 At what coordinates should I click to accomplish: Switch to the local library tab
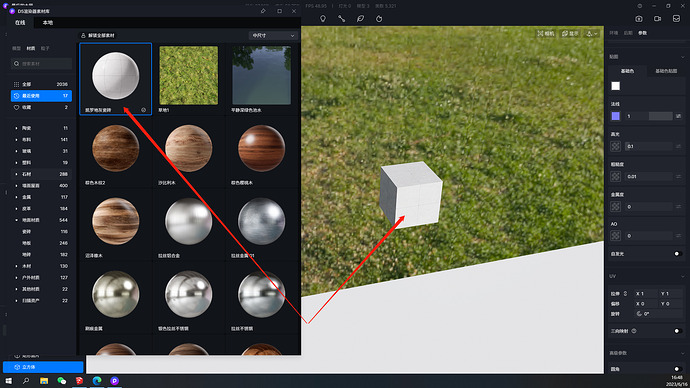point(48,22)
